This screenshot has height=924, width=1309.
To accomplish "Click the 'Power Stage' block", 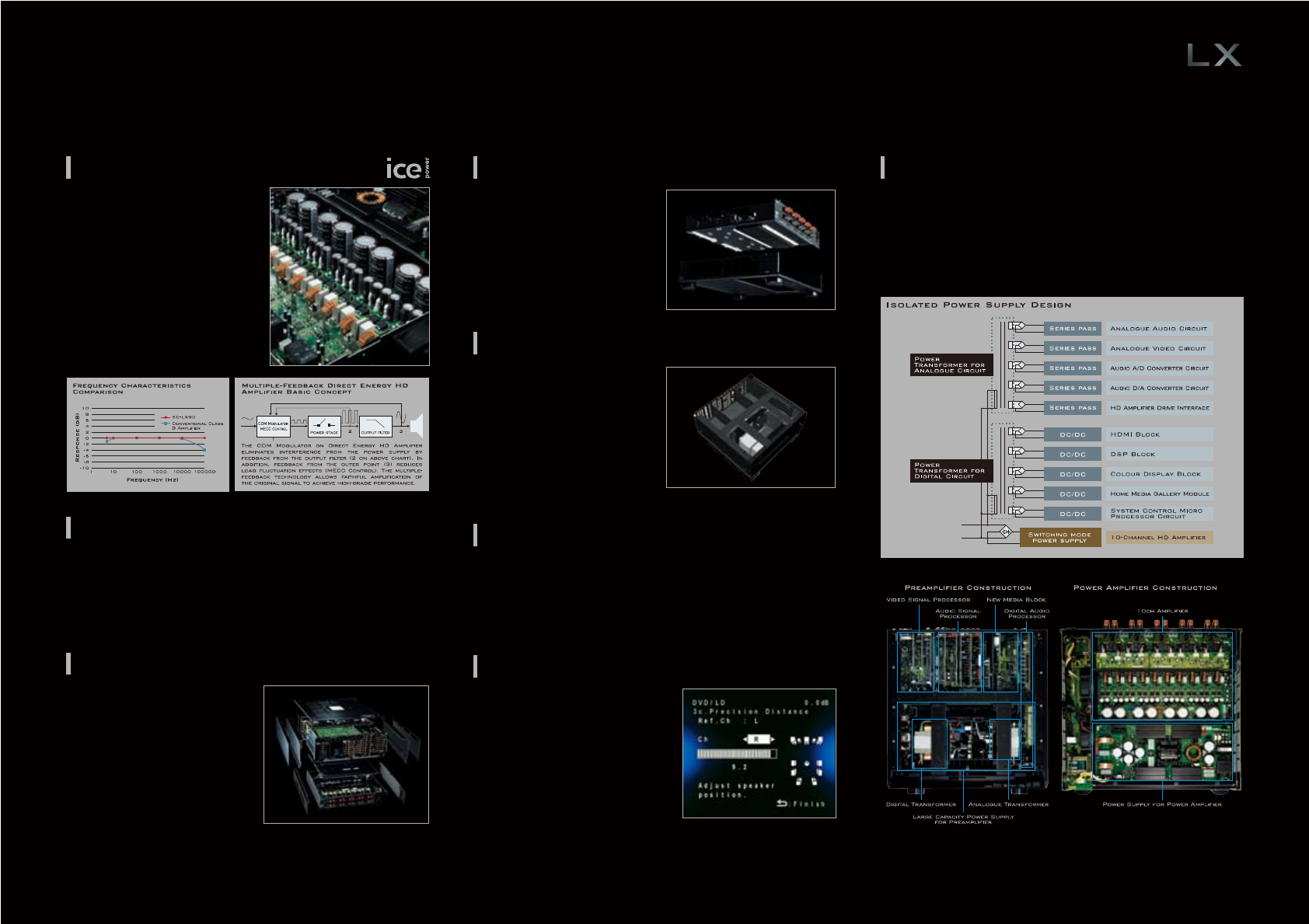I will point(324,426).
